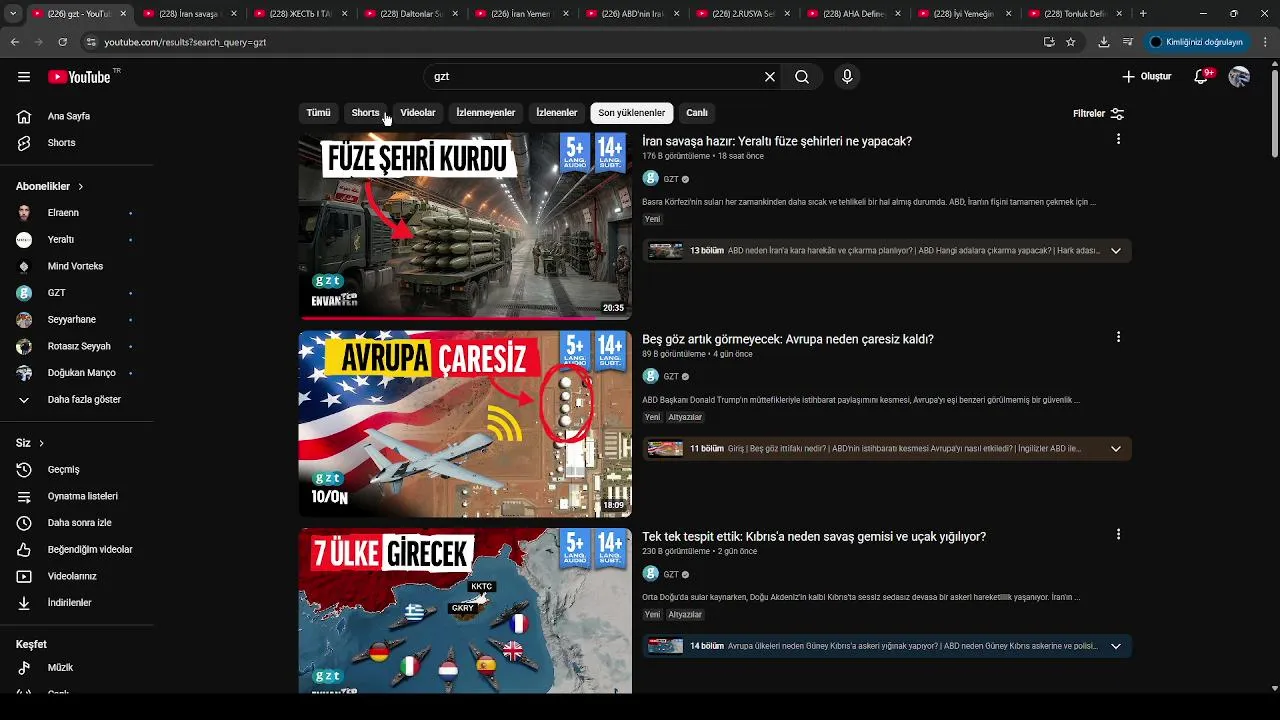This screenshot has height=720, width=1280.
Task: Open title Beş göz artık görmeyecek
Action: tap(788, 339)
